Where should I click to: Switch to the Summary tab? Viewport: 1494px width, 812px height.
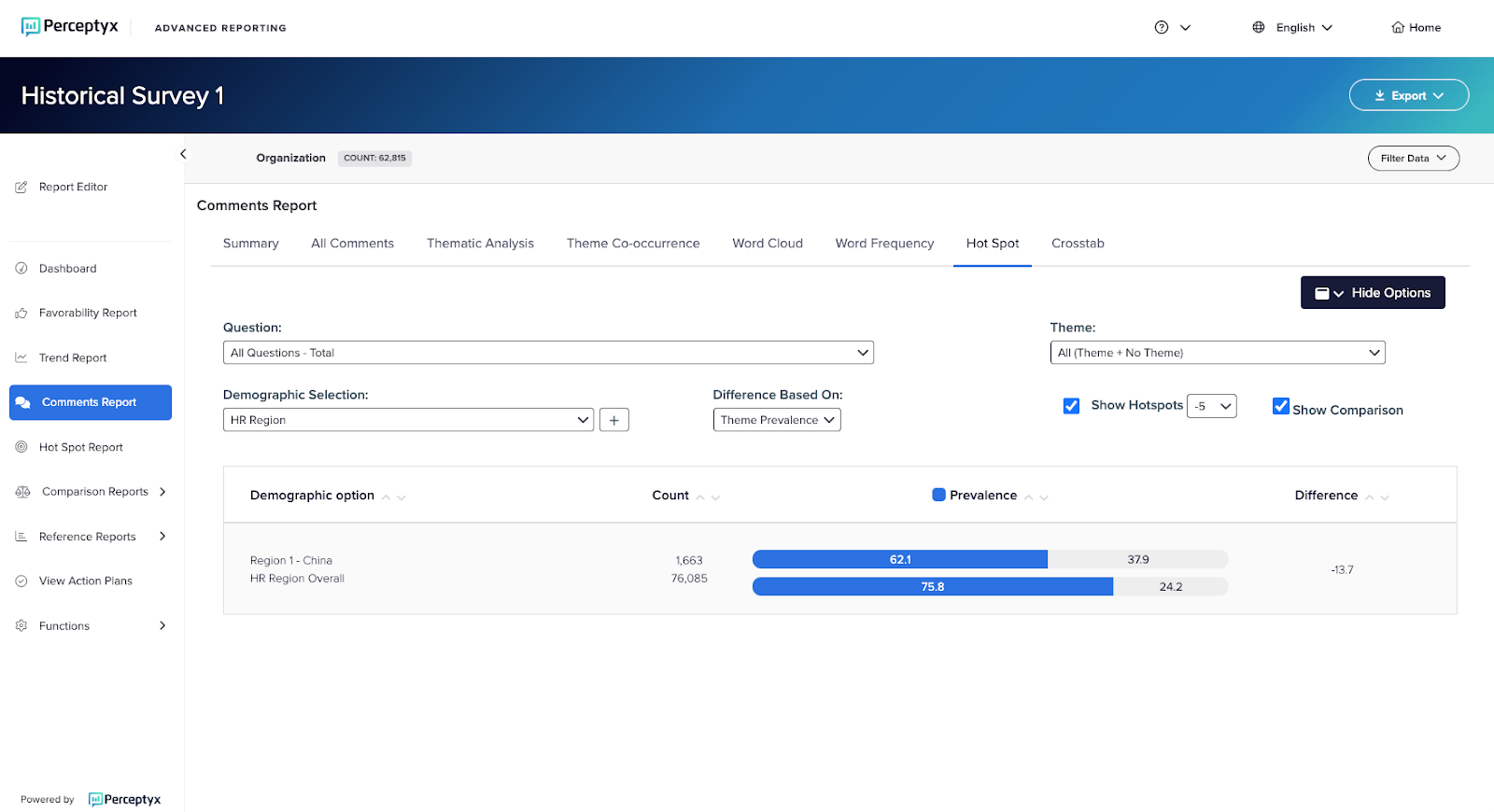click(250, 244)
